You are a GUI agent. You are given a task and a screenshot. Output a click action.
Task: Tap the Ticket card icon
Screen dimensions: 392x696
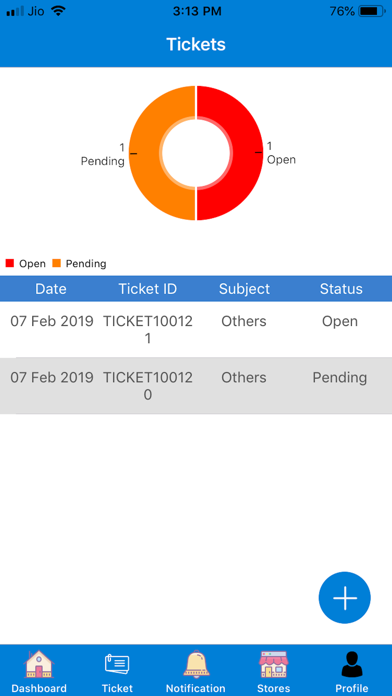click(117, 665)
